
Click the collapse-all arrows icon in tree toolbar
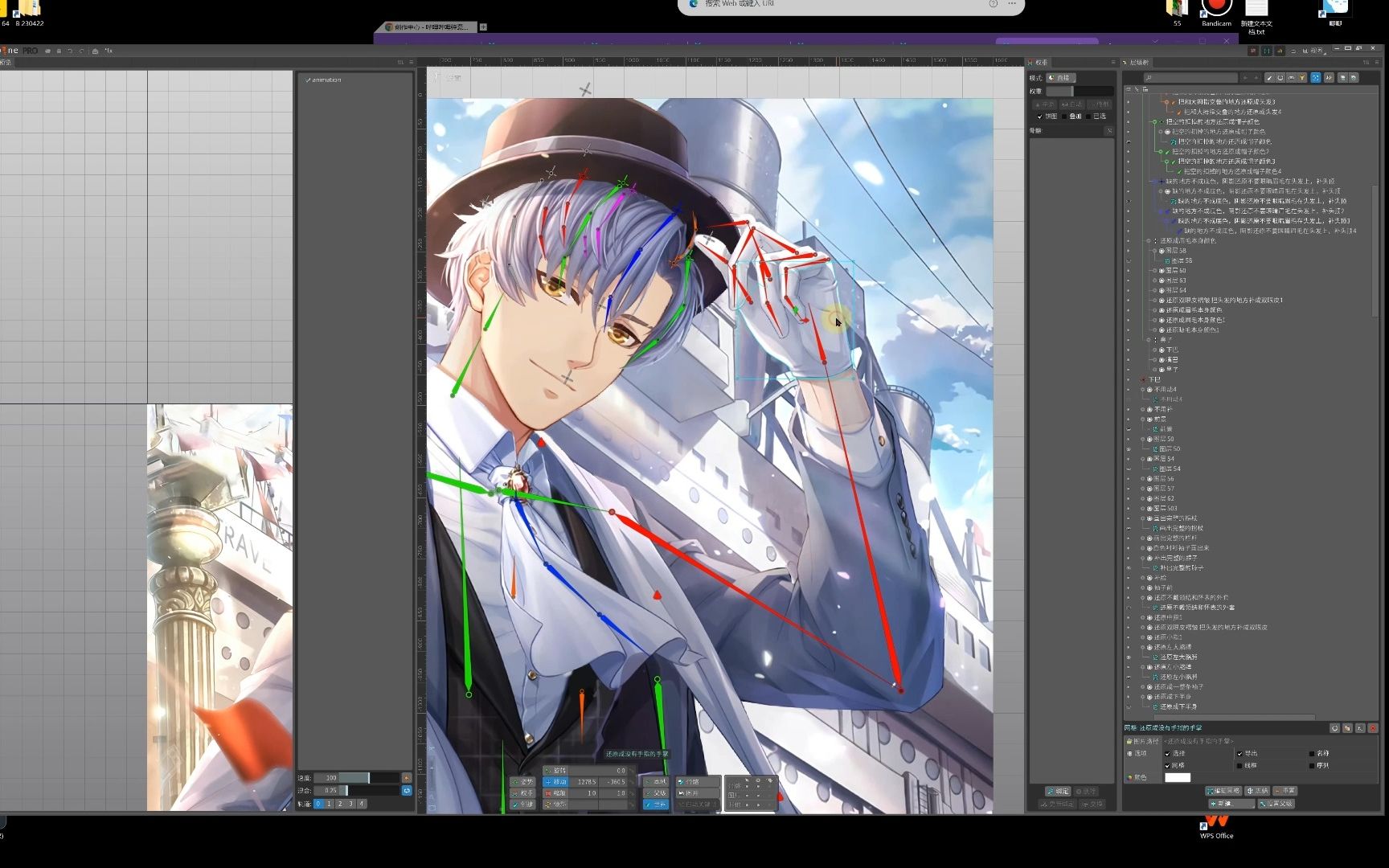[1329, 78]
